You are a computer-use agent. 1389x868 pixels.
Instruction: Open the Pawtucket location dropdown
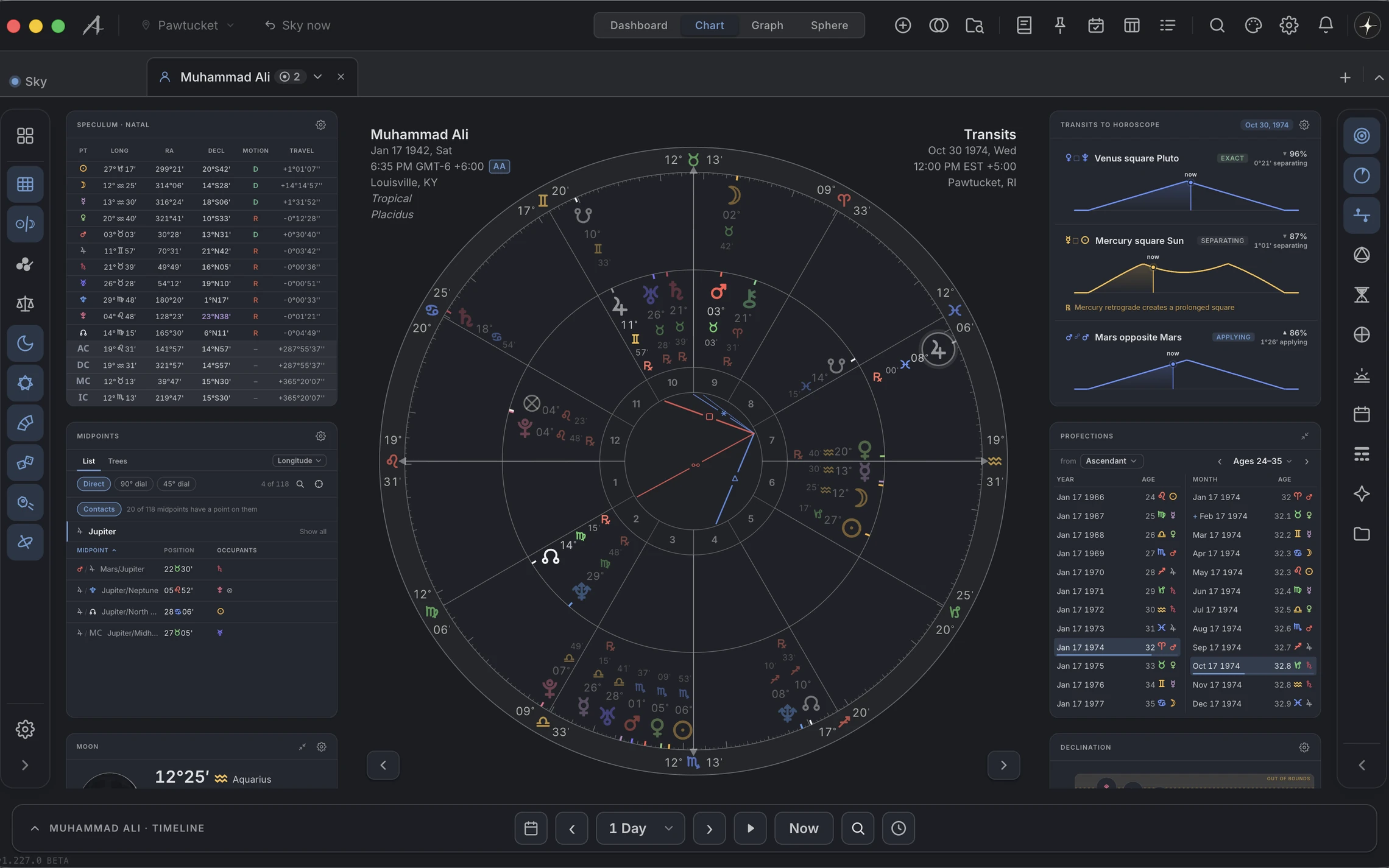coord(188,25)
